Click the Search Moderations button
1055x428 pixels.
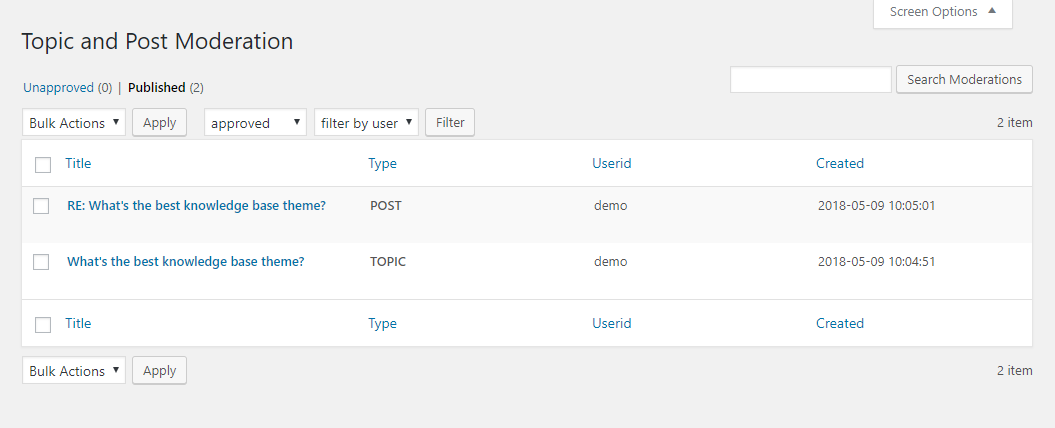coord(964,80)
